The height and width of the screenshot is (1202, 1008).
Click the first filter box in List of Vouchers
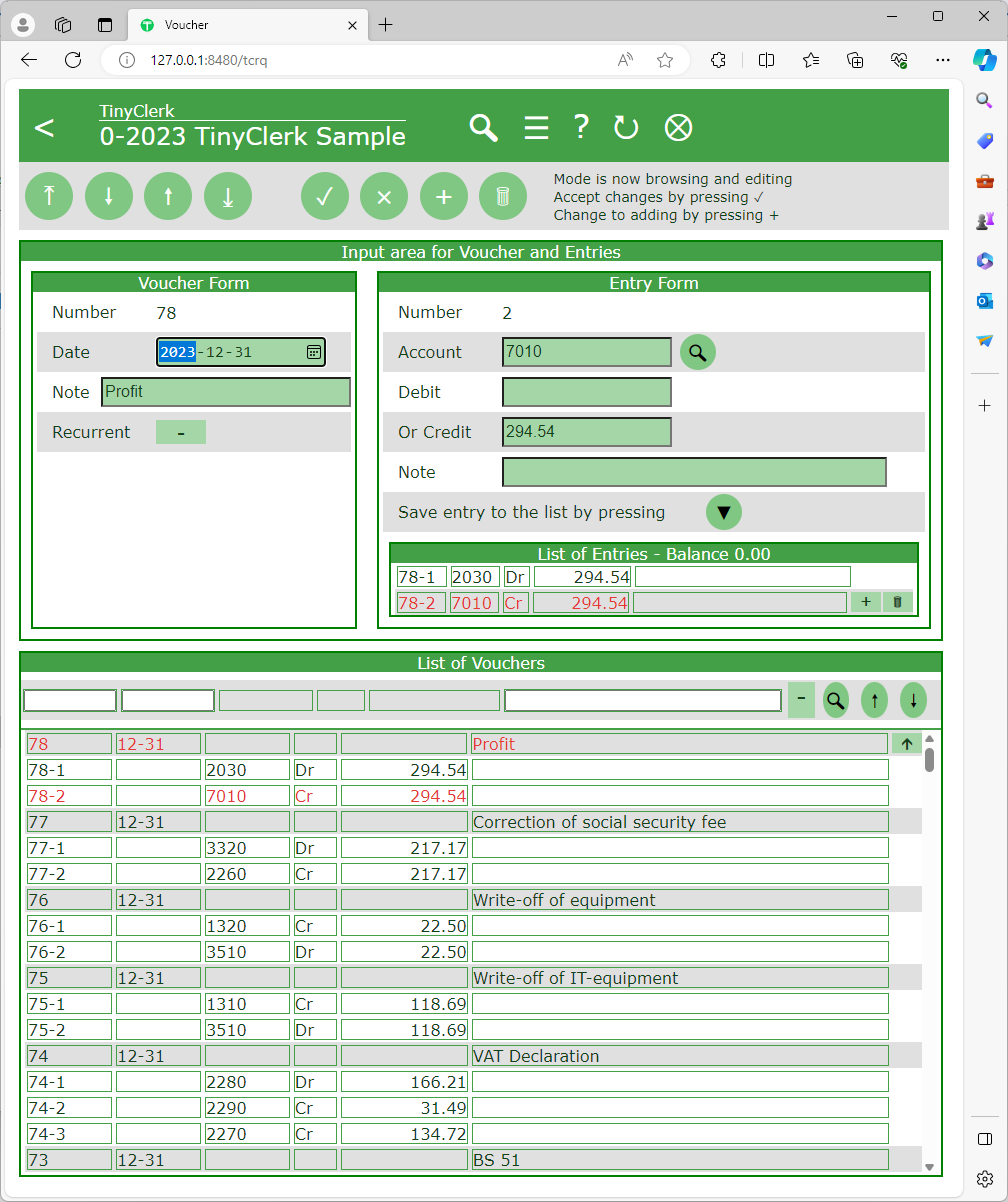click(x=70, y=700)
